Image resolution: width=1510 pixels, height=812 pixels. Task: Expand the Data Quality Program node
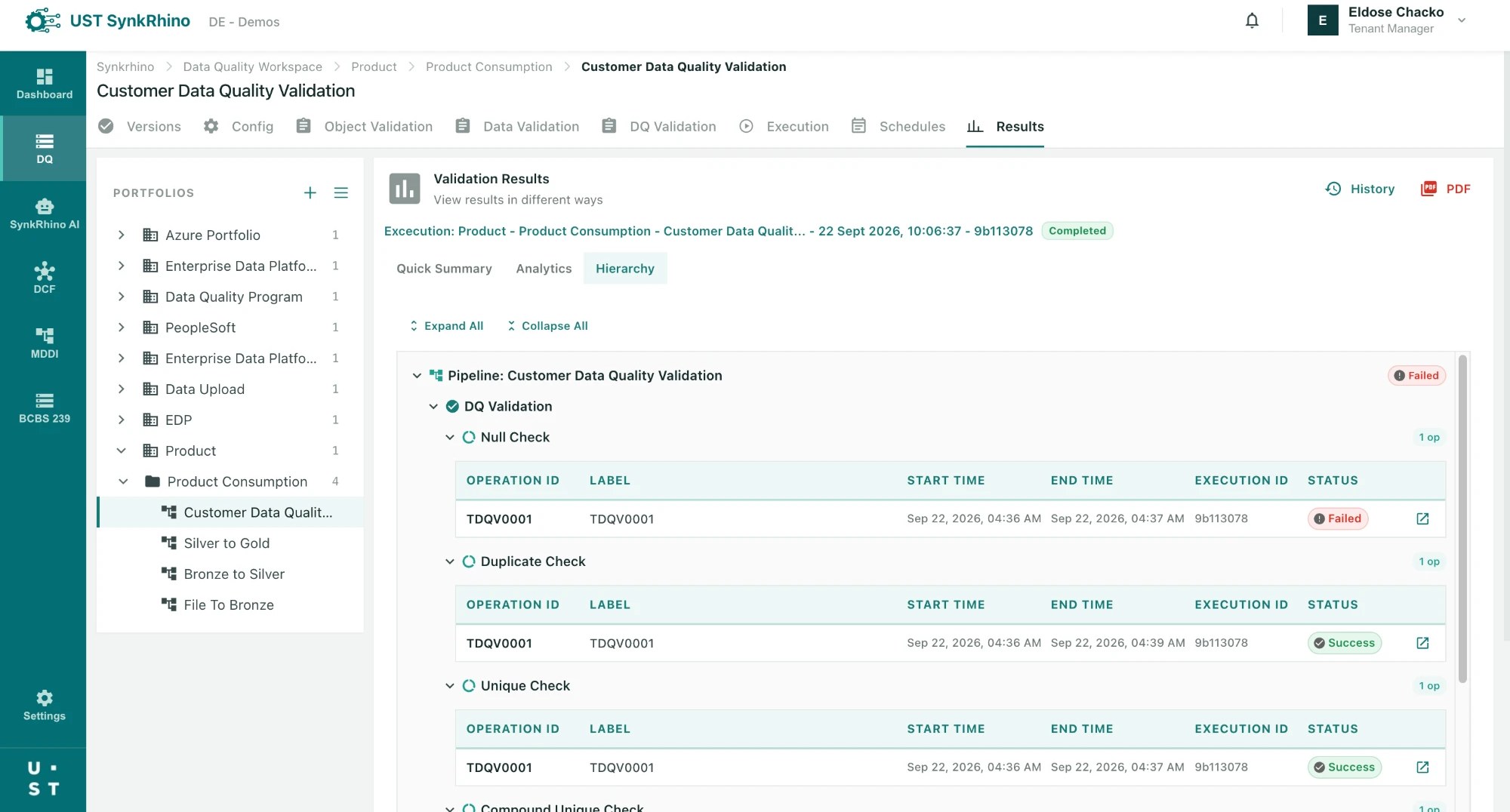[121, 297]
